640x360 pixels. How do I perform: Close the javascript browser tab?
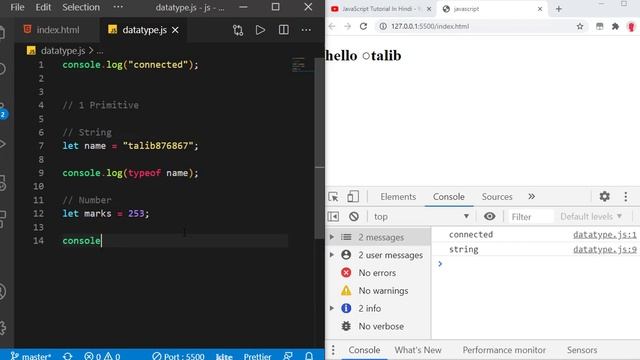540,9
